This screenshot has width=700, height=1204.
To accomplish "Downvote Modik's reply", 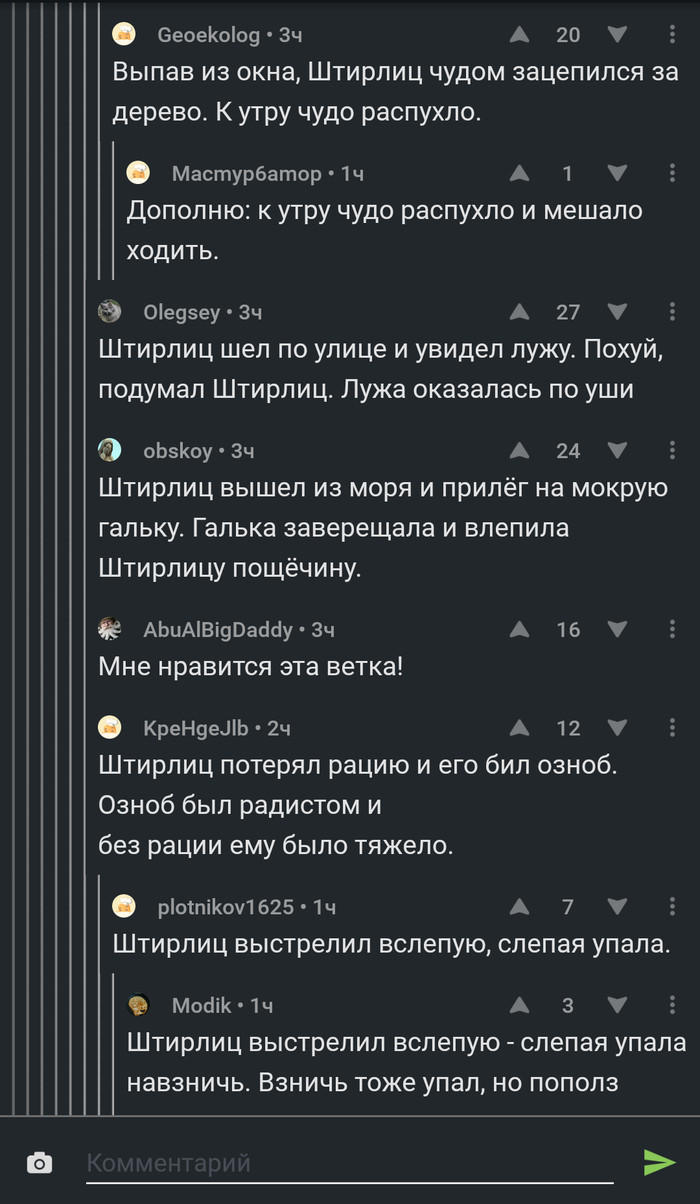I will (617, 1005).
